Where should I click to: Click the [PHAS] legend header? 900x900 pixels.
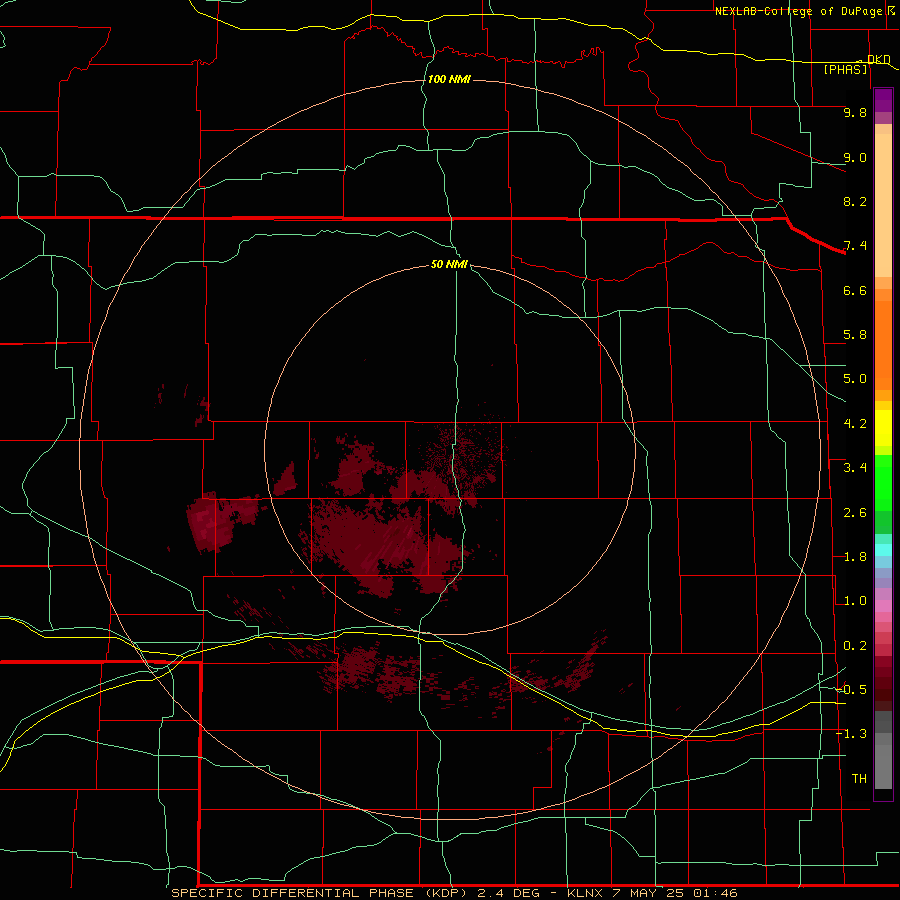[845, 69]
